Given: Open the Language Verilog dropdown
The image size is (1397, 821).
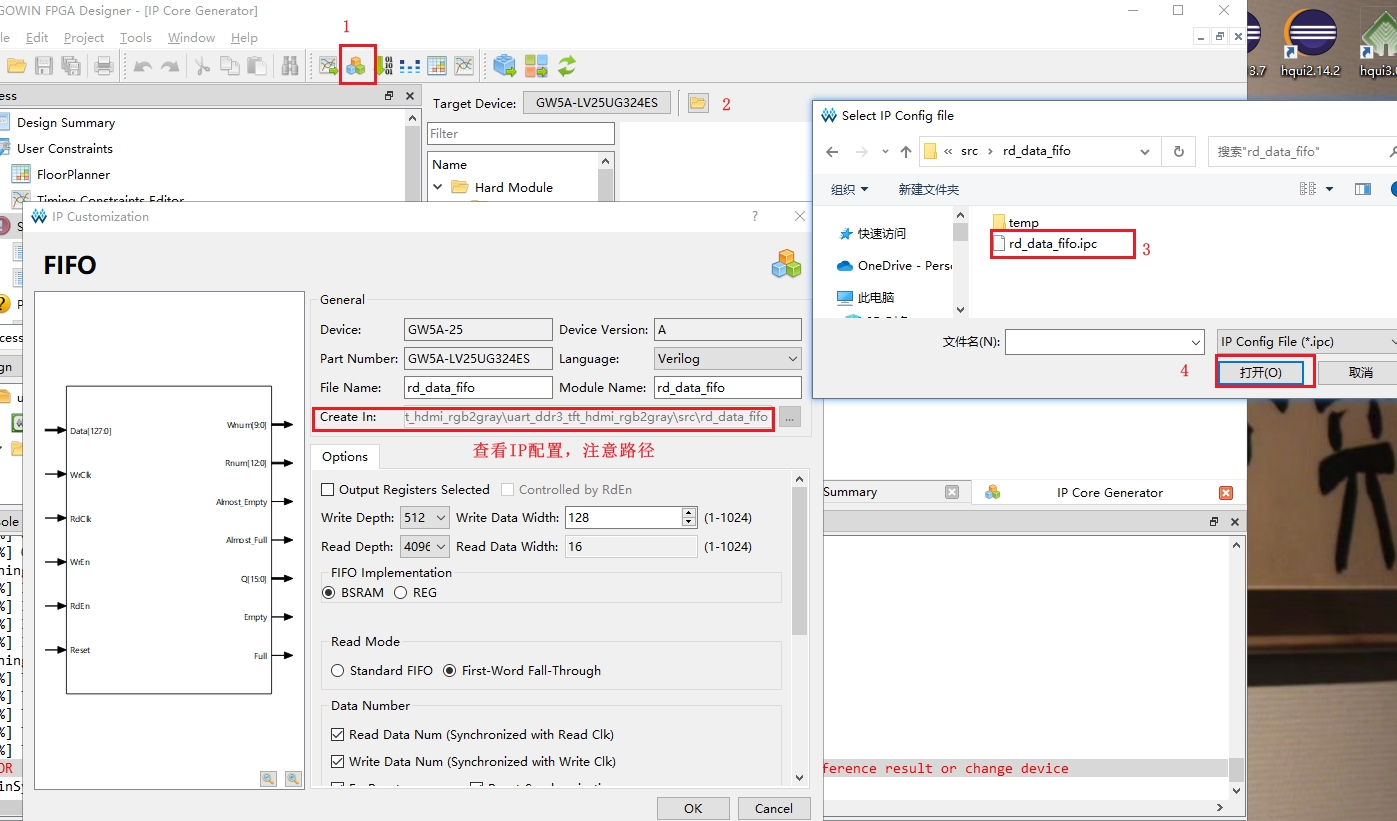Looking at the screenshot, I should click(728, 358).
